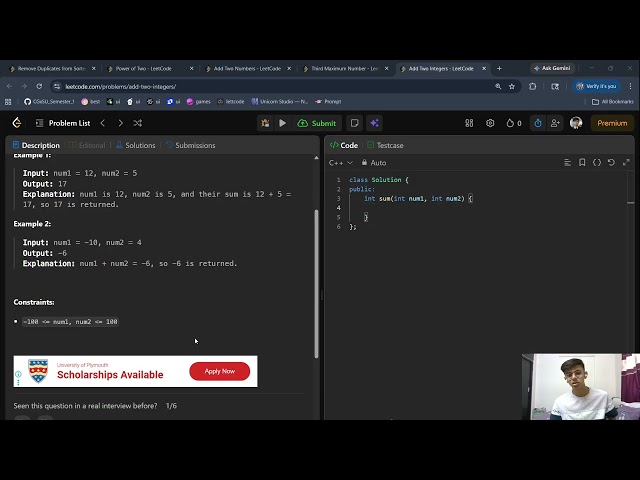640x480 pixels.
Task: Switch to Add Two Numbers browser tab
Action: coord(247,69)
